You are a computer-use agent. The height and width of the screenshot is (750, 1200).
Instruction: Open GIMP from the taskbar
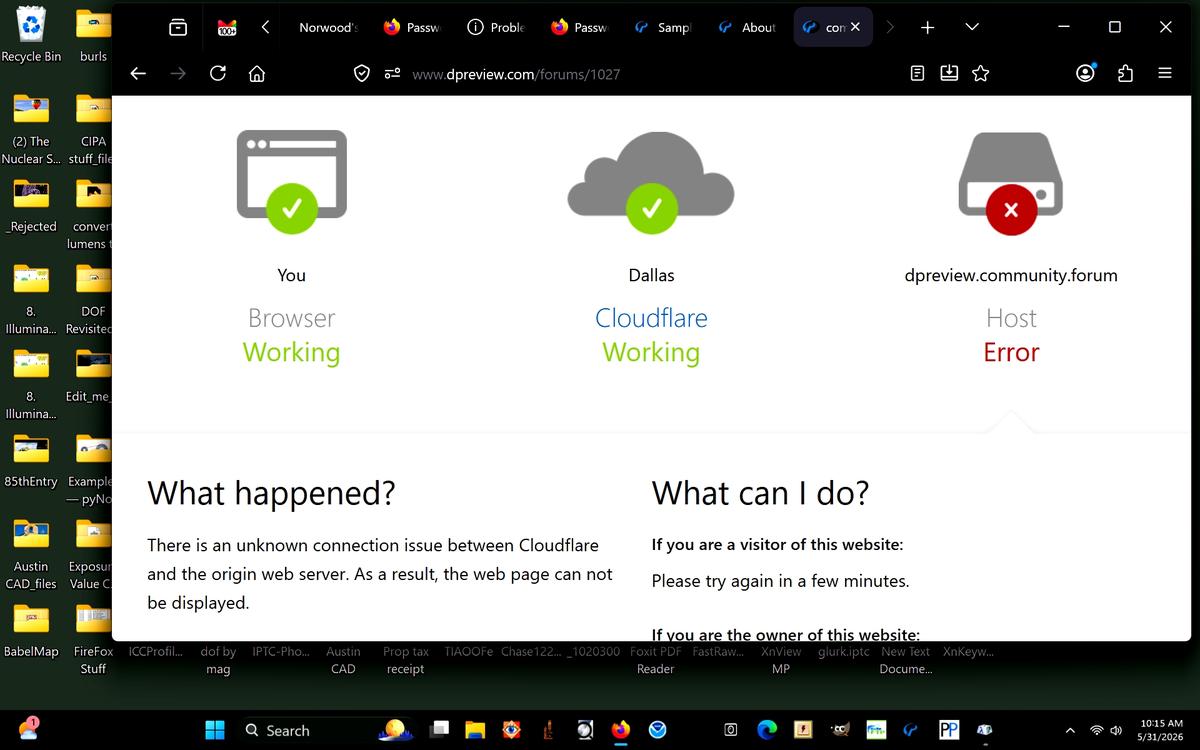[840, 730]
